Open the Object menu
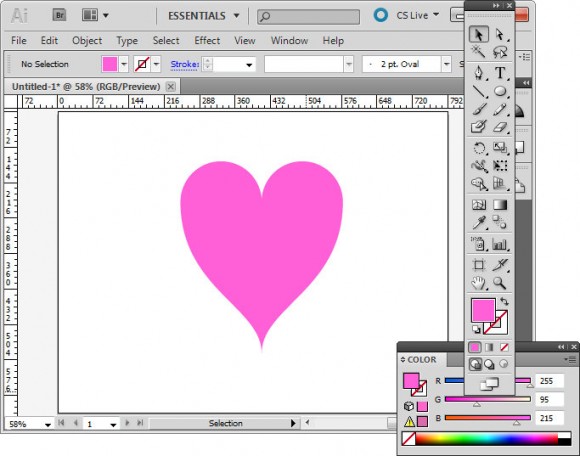The width and height of the screenshot is (580, 456). pyautogui.click(x=87, y=40)
